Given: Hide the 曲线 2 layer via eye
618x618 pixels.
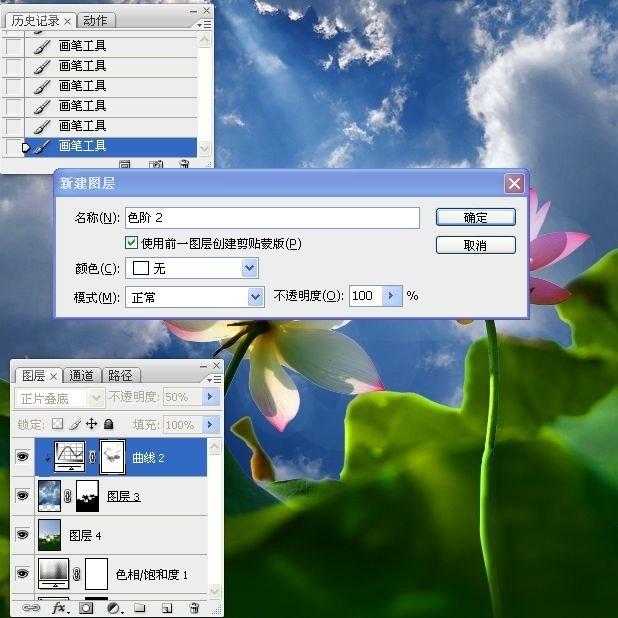Looking at the screenshot, I should click(x=22, y=456).
